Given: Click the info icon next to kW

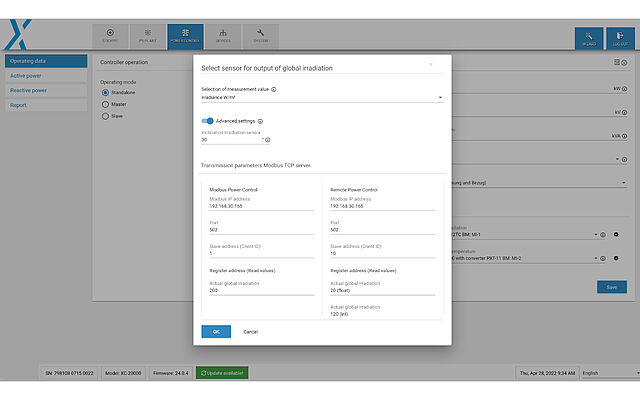Looking at the screenshot, I should click(x=624, y=89).
